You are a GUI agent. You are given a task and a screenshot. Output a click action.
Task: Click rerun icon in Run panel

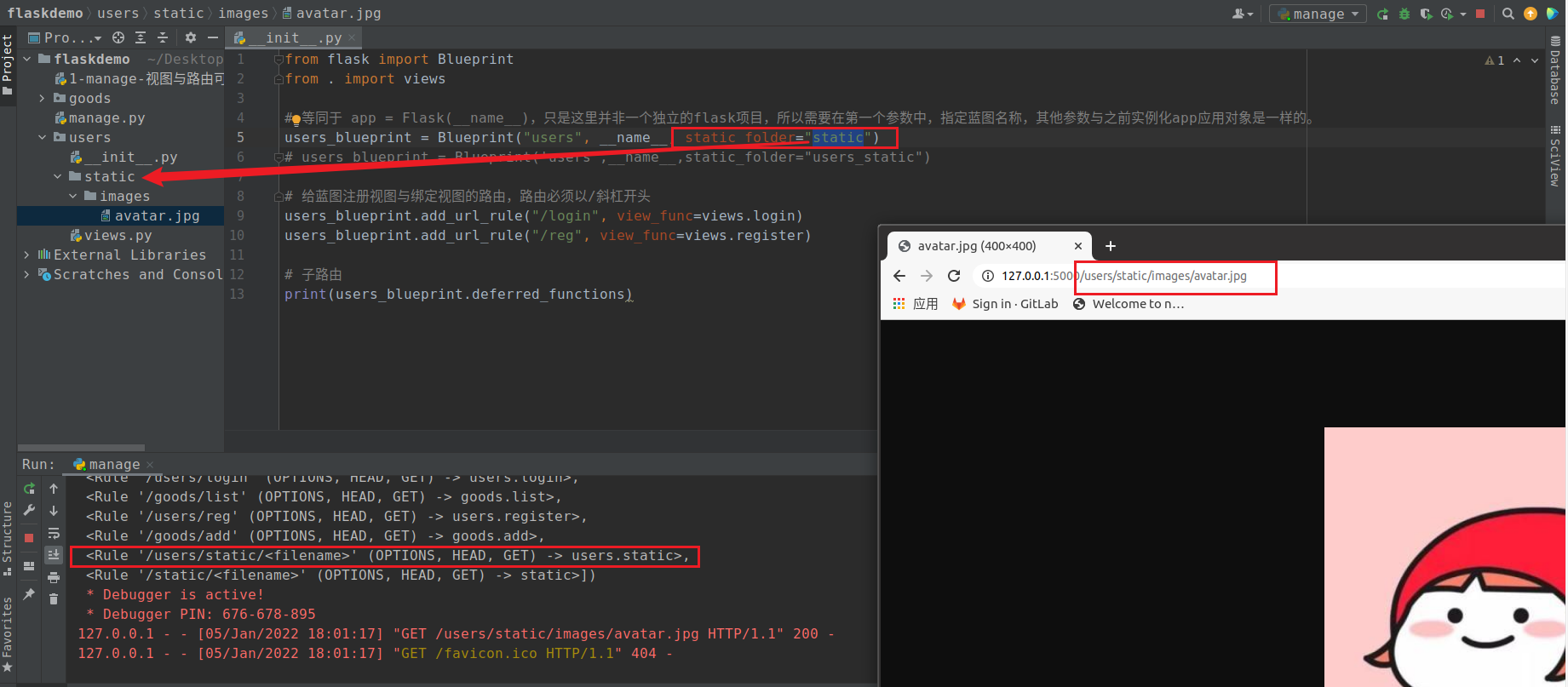(x=29, y=489)
